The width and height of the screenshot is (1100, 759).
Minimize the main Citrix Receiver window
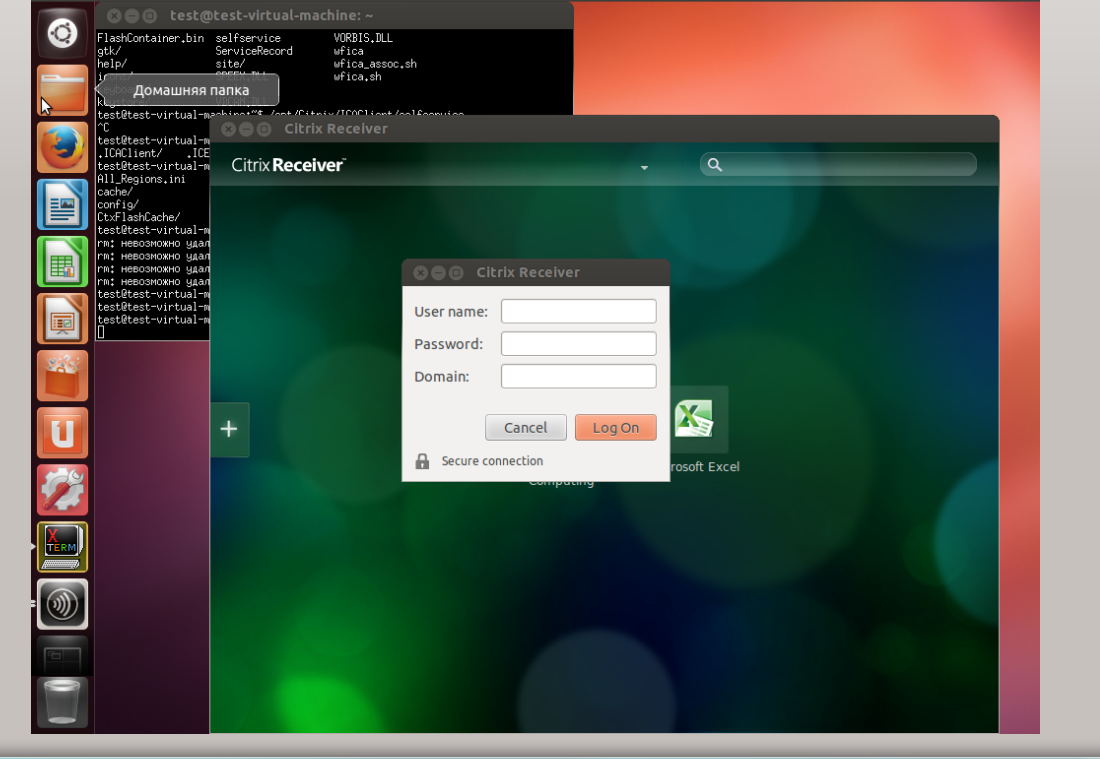246,129
